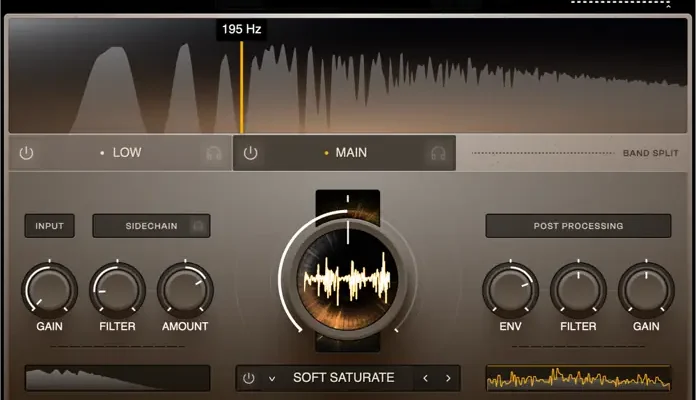Click the SOFT SATURATE preset name

tap(343, 378)
